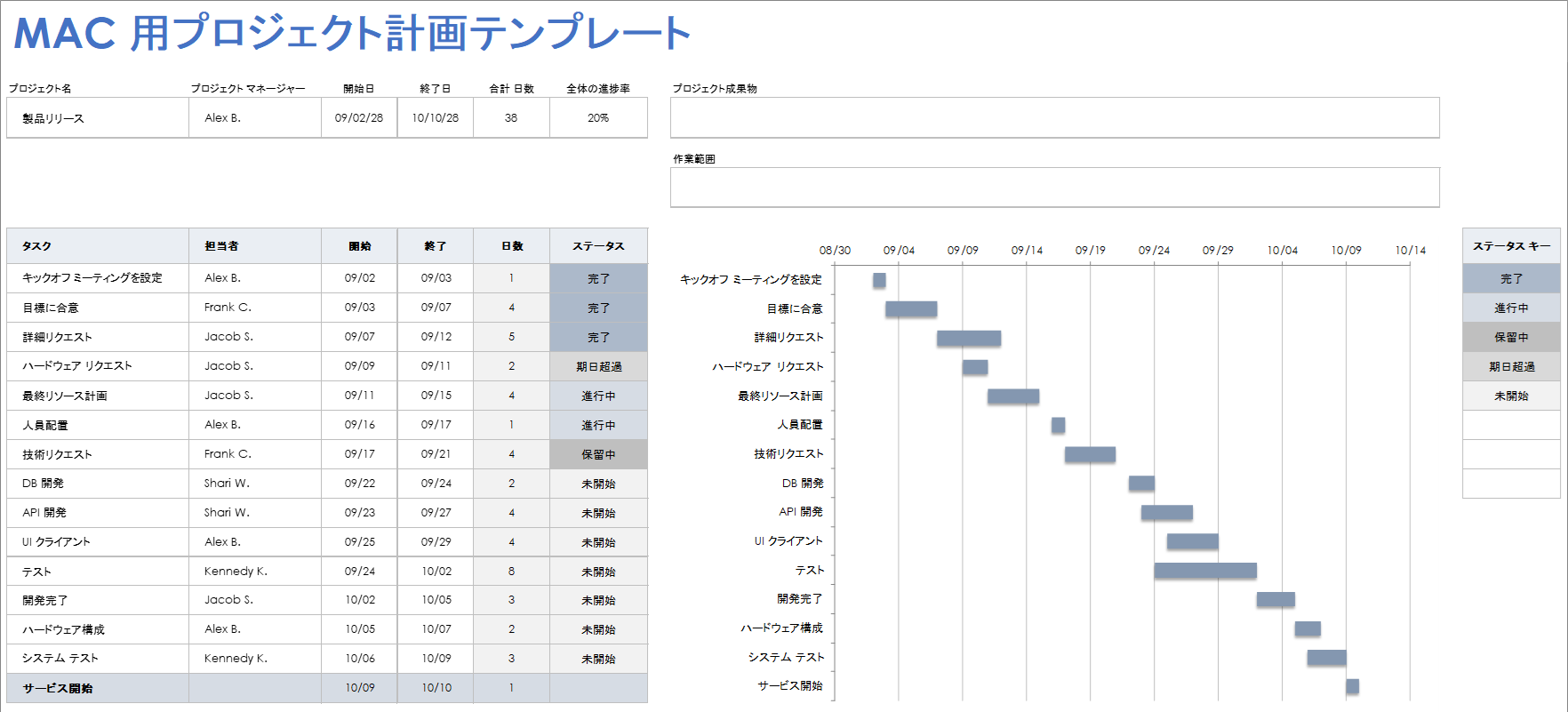Image resolution: width=1568 pixels, height=712 pixels.
Task: Click システム テスト task cell in table
Action: pyautogui.click(x=98, y=659)
